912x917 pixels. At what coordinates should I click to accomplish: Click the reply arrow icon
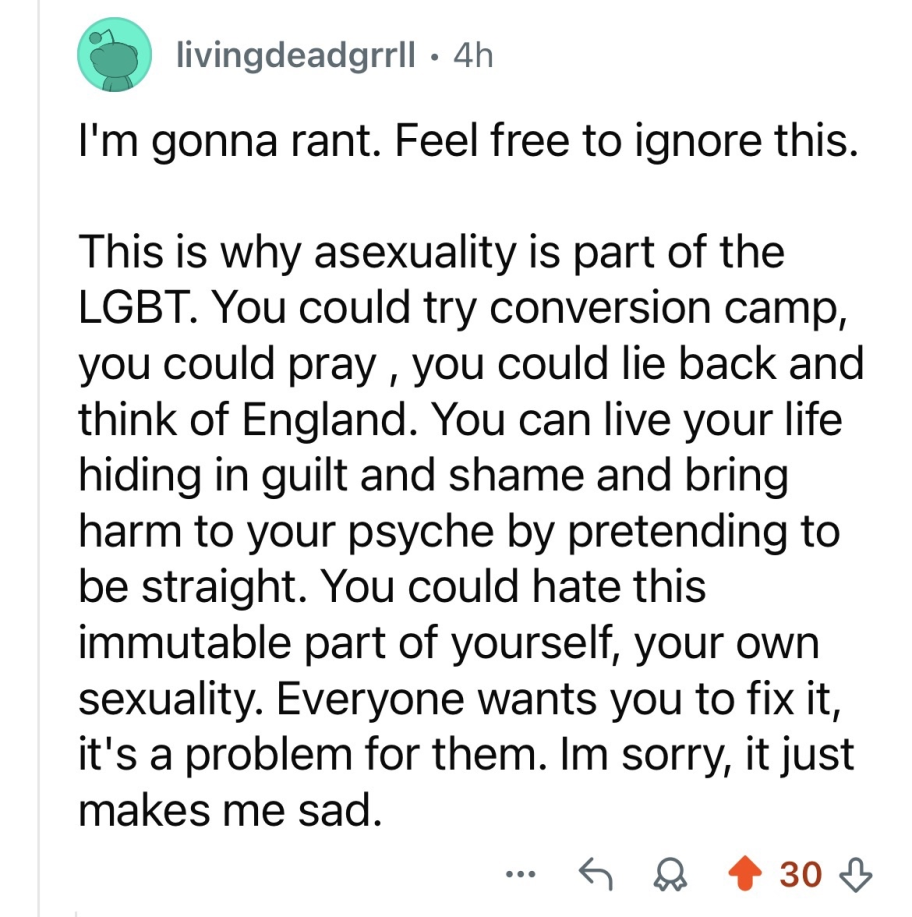coord(597,873)
